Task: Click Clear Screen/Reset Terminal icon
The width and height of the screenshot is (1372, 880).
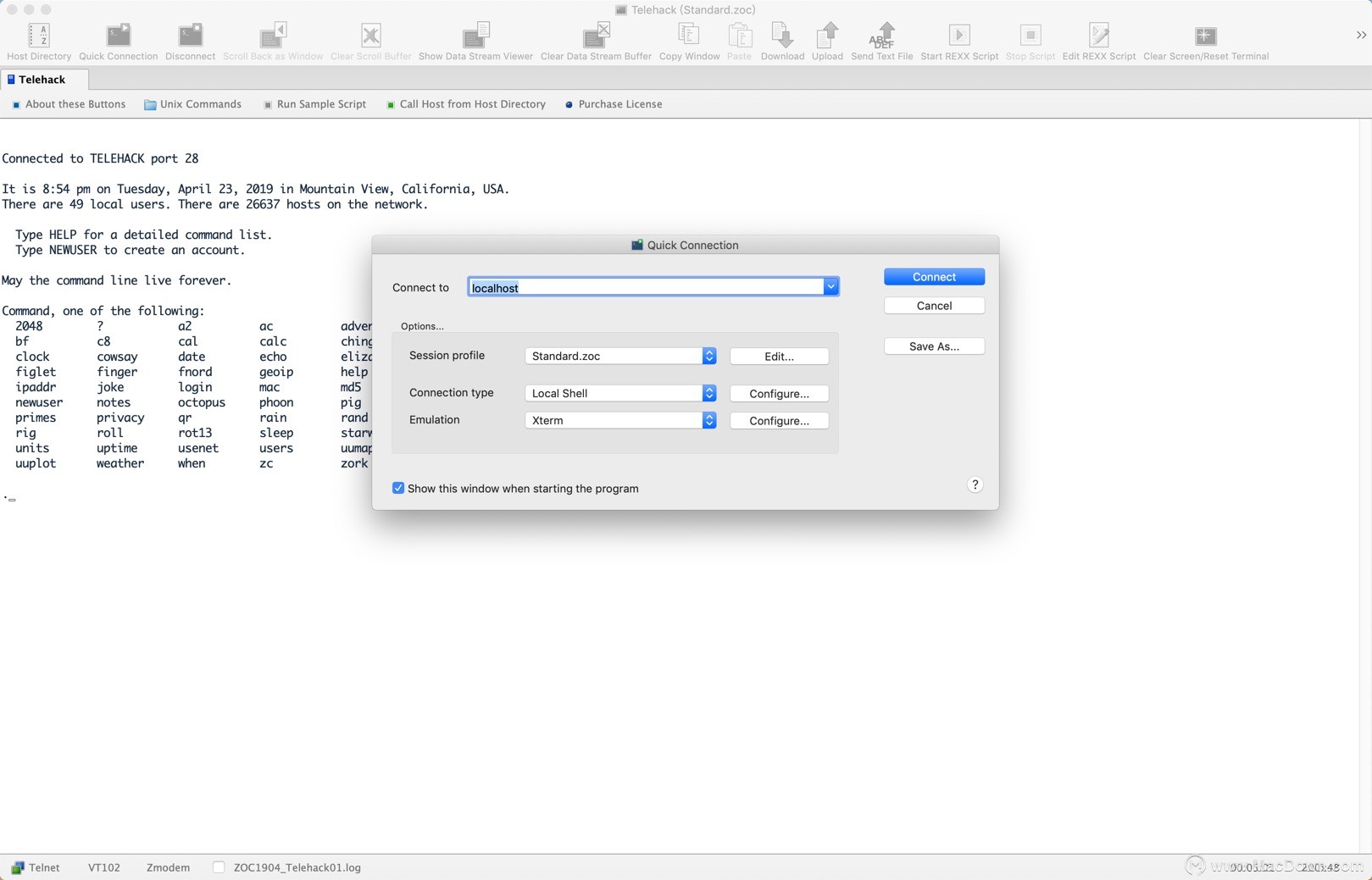Action: point(1205,36)
